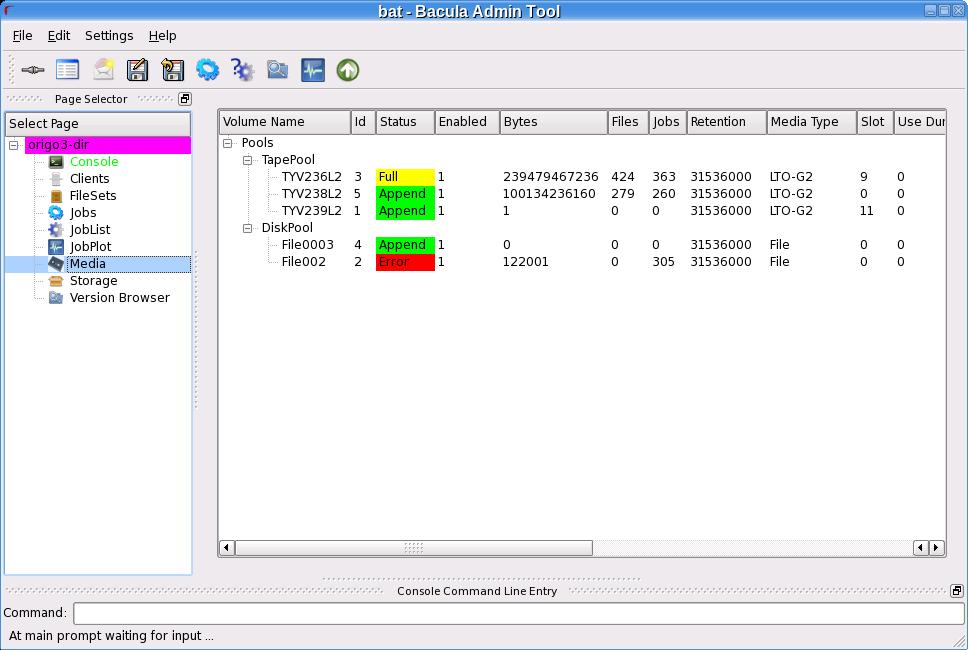Click the Connect plug icon in the toolbar
The image size is (968, 650).
[x=32, y=70]
